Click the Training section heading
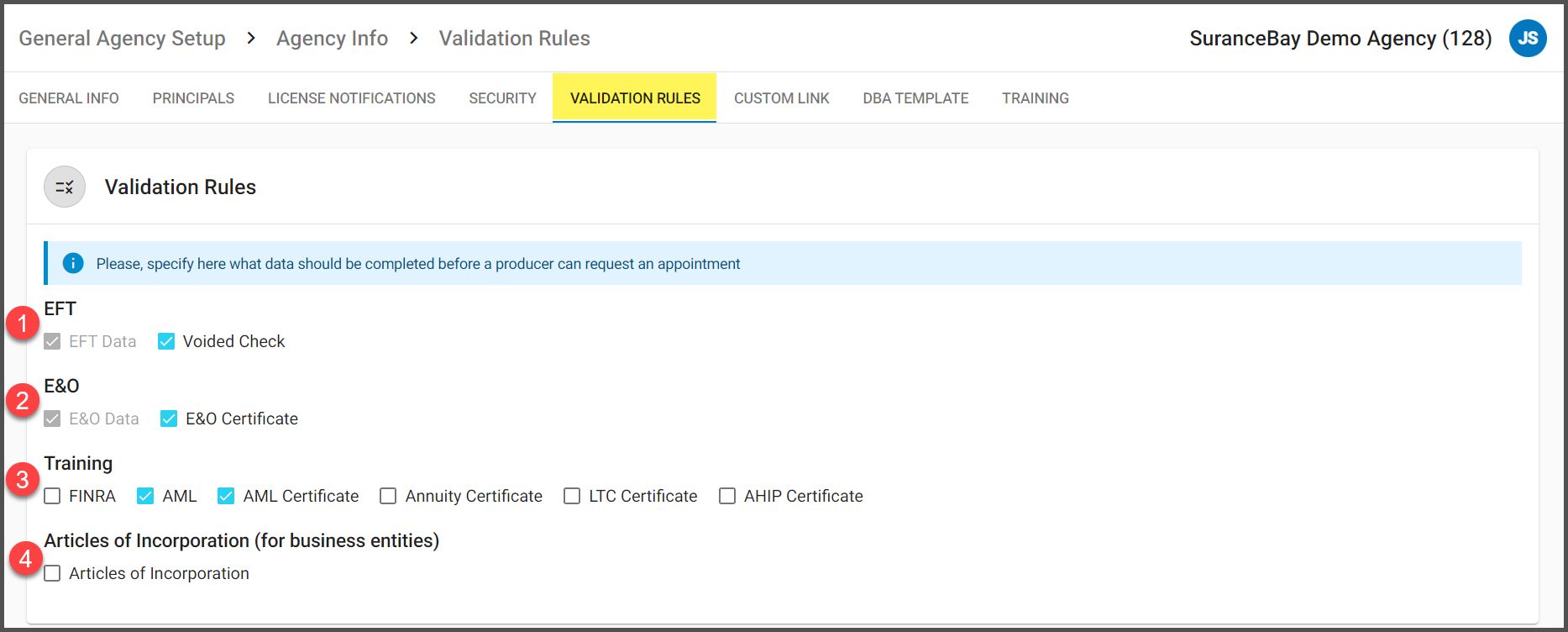The width and height of the screenshot is (1568, 632). coord(78,463)
